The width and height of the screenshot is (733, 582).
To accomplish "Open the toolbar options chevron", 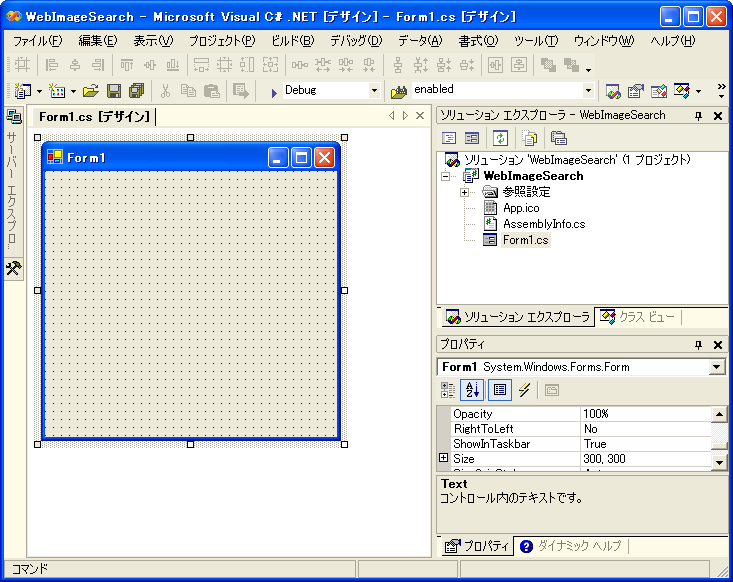I will (721, 91).
